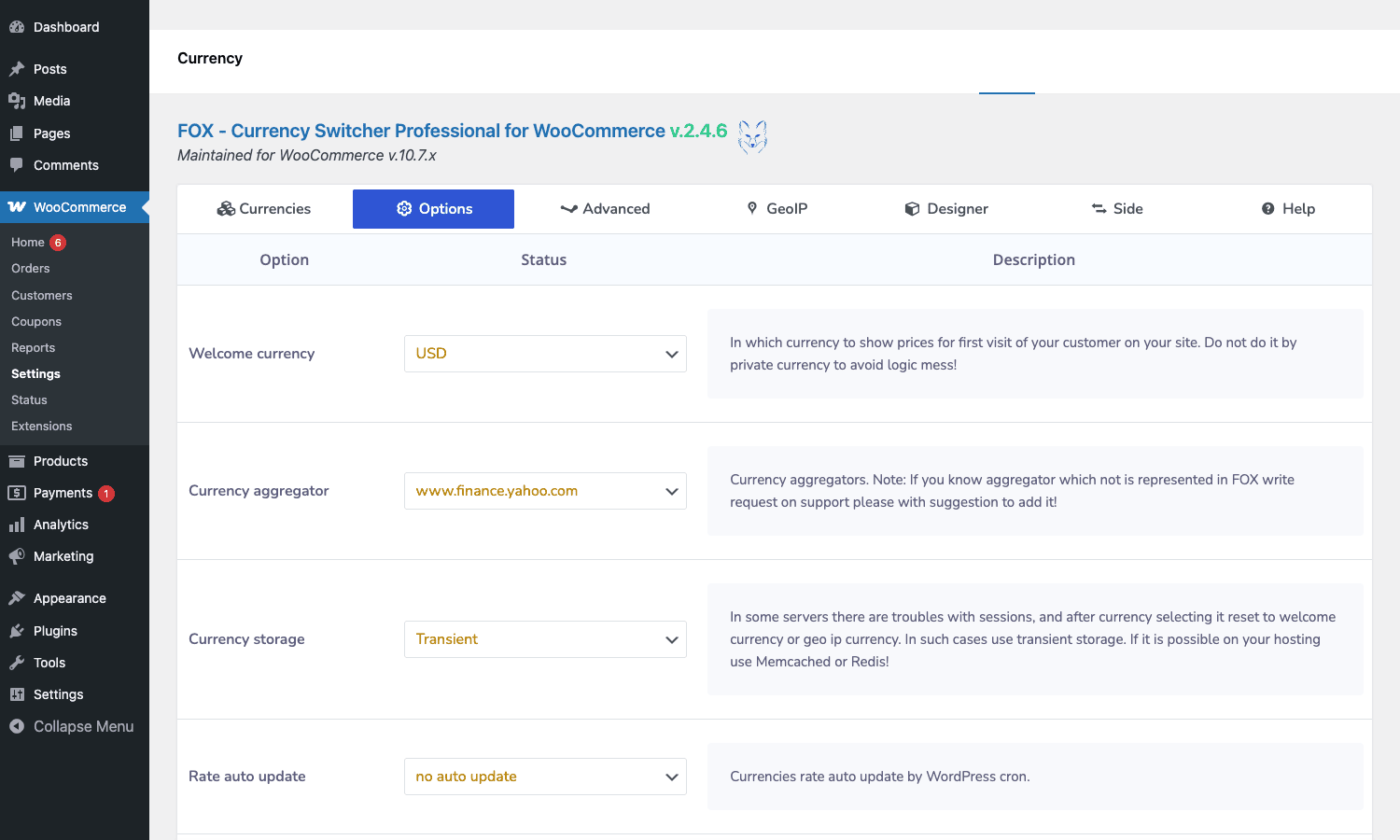Screen dimensions: 1400x840
Task: Switch to the Advanced tab
Action: pos(605,209)
